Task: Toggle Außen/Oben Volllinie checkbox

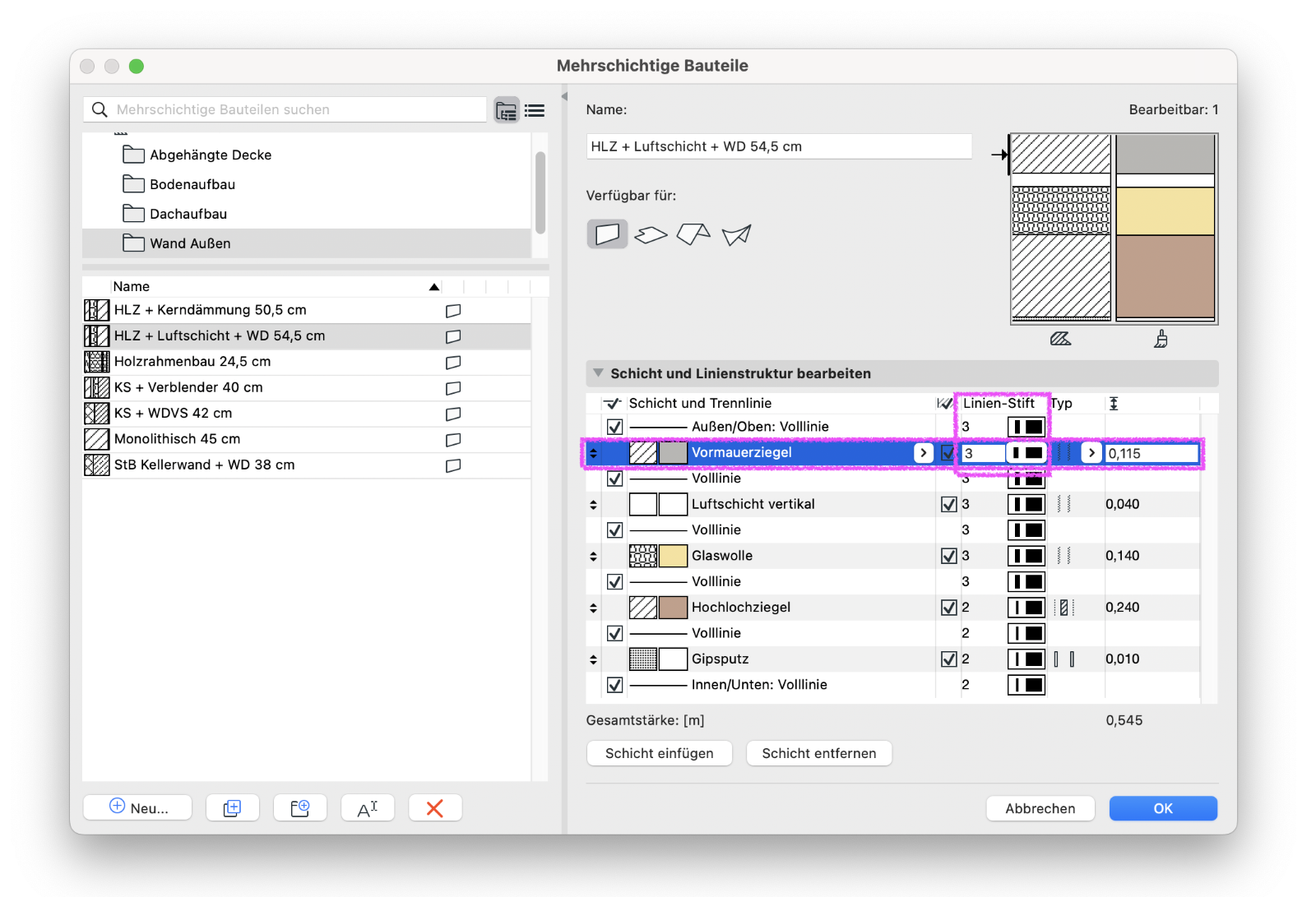Action: tap(614, 427)
